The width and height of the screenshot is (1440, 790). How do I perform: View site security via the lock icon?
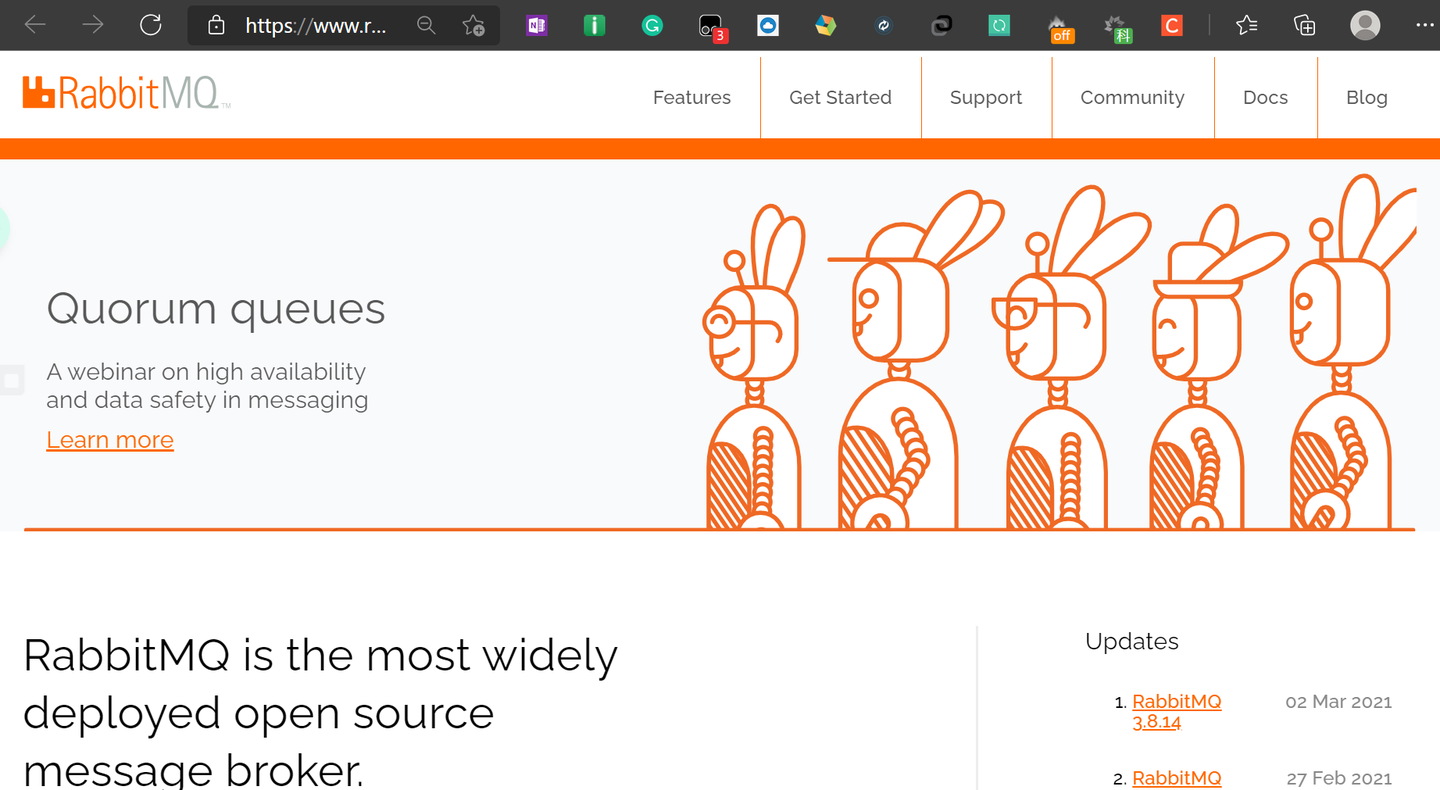pyautogui.click(x=216, y=25)
